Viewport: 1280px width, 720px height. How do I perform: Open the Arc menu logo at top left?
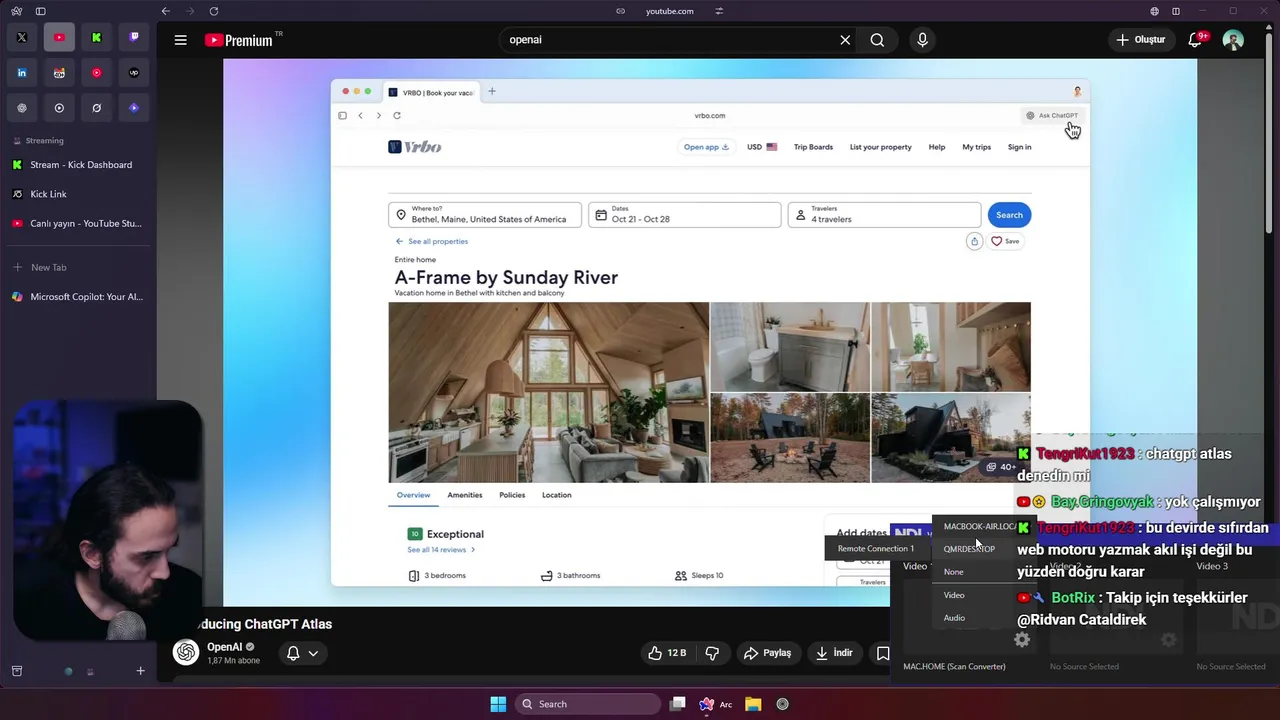[x=17, y=11]
